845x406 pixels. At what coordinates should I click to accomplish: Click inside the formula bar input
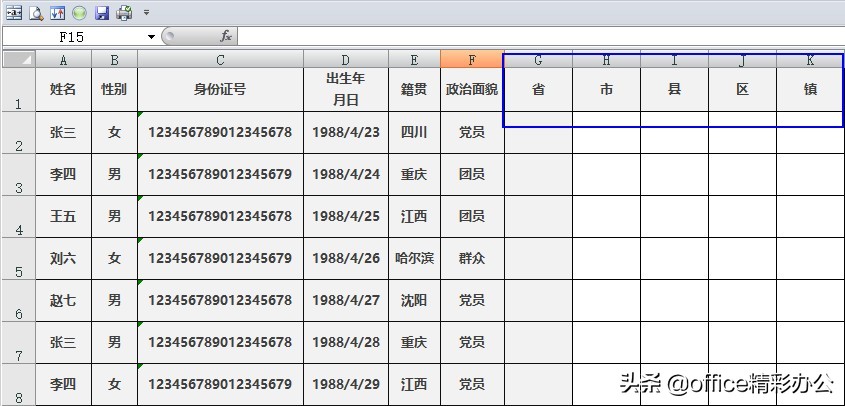pos(541,37)
